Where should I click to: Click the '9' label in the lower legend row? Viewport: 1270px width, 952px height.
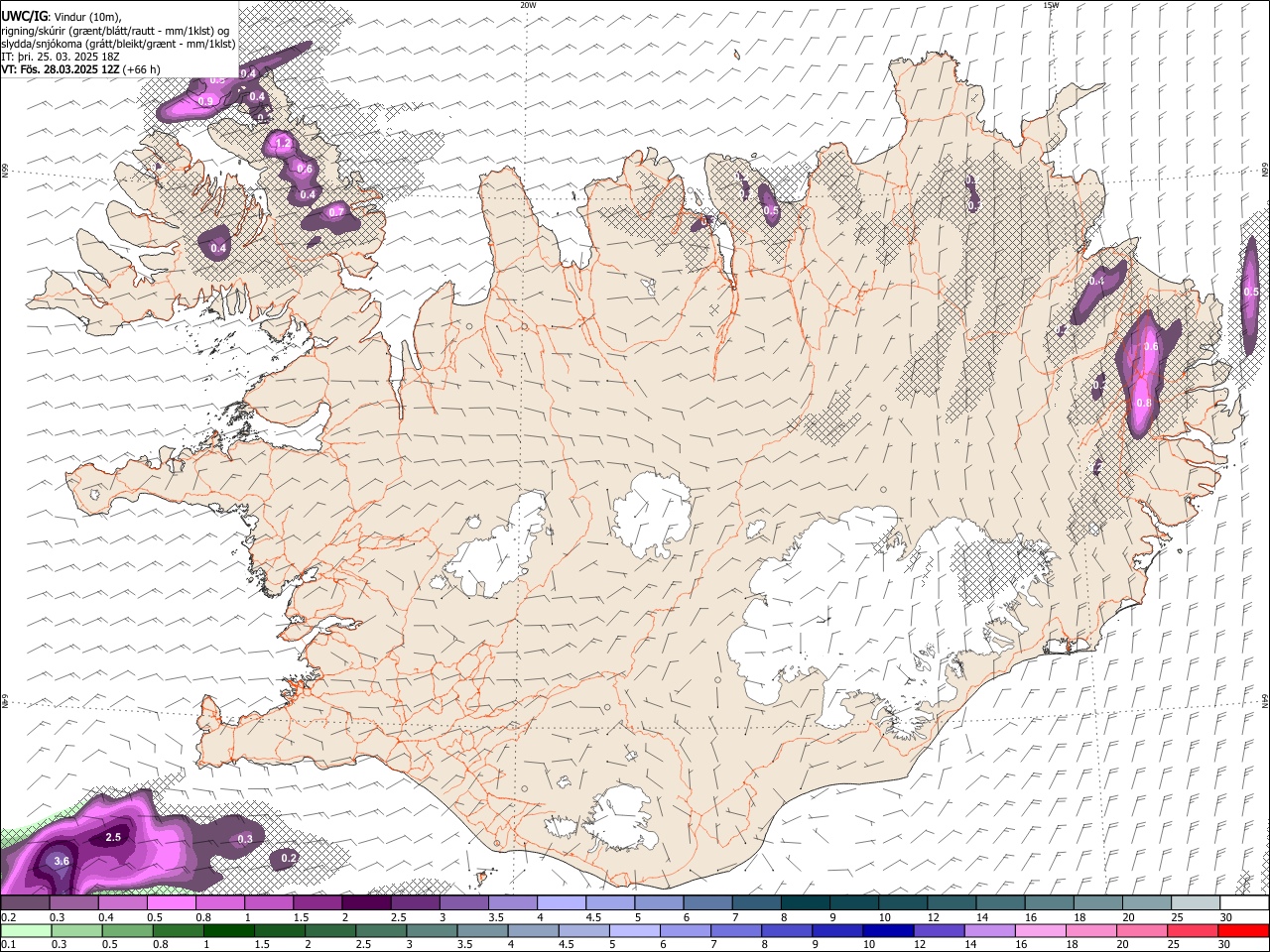point(817,944)
